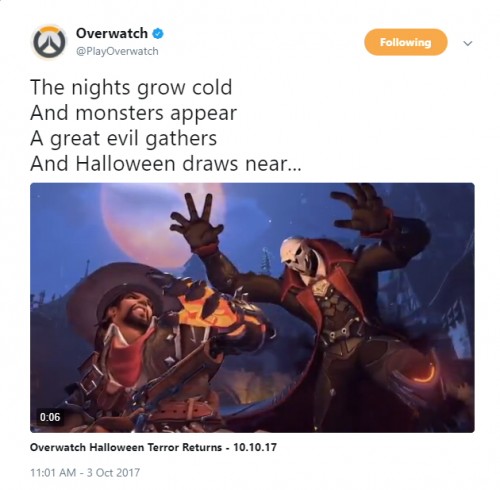Select the line 'A great evil gathers'
The height and width of the screenshot is (490, 500).
point(124,139)
